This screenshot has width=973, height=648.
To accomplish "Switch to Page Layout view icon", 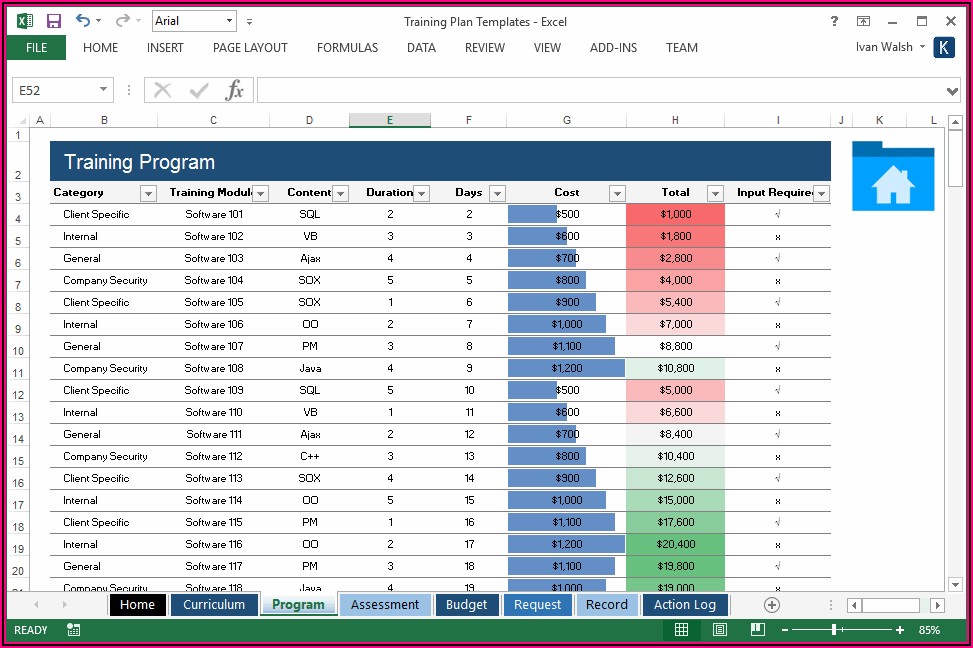I will coord(719,630).
